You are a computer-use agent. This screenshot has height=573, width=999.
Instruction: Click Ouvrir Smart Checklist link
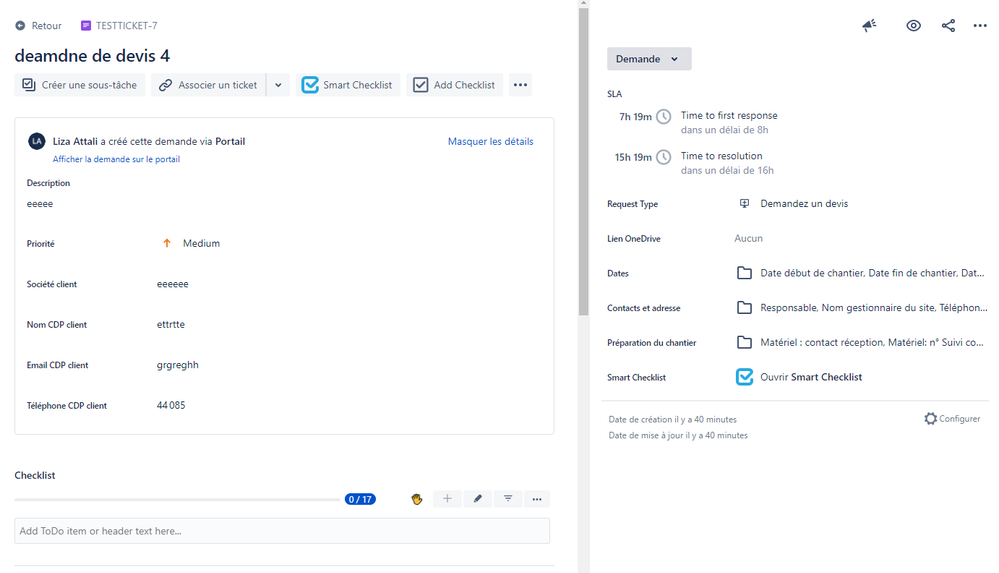[x=811, y=377]
